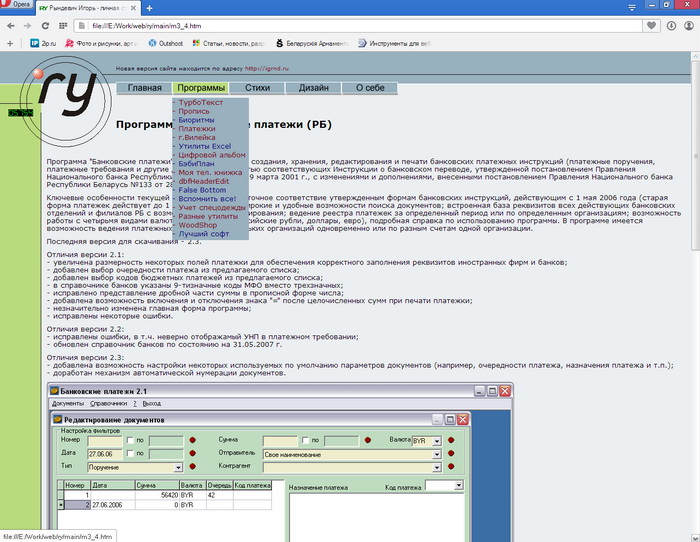
Task: Expand the Отправитель dropdown
Action: tap(437, 454)
